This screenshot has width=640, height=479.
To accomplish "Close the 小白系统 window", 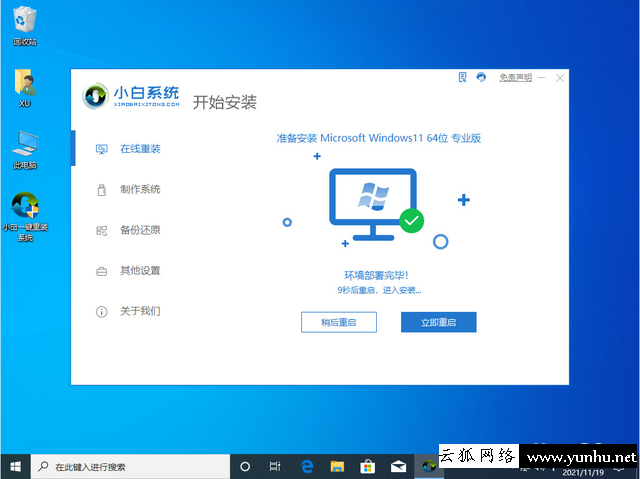I will (x=560, y=78).
